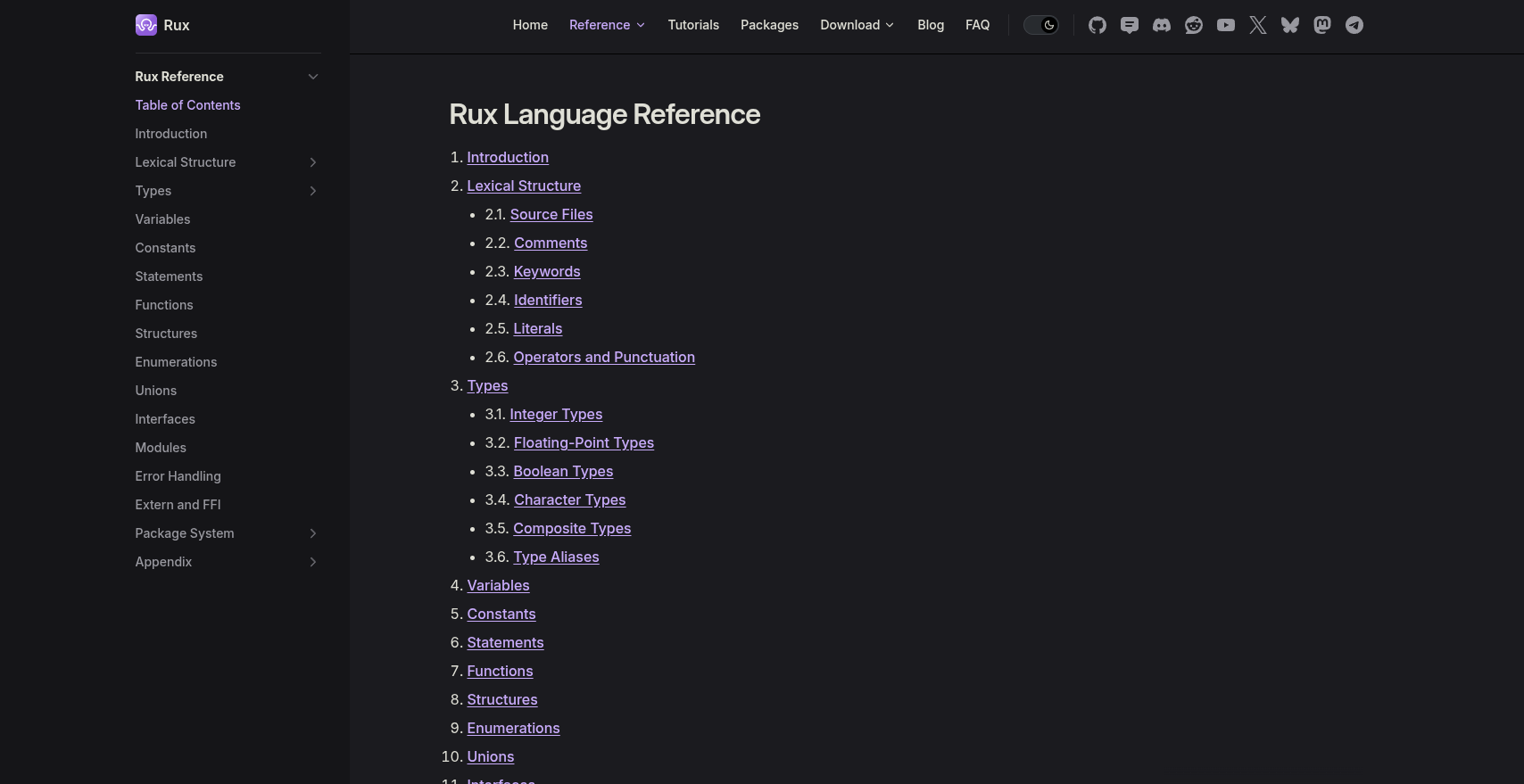Image resolution: width=1524 pixels, height=784 pixels.
Task: Open FAQ in the top navigation
Action: (x=977, y=25)
